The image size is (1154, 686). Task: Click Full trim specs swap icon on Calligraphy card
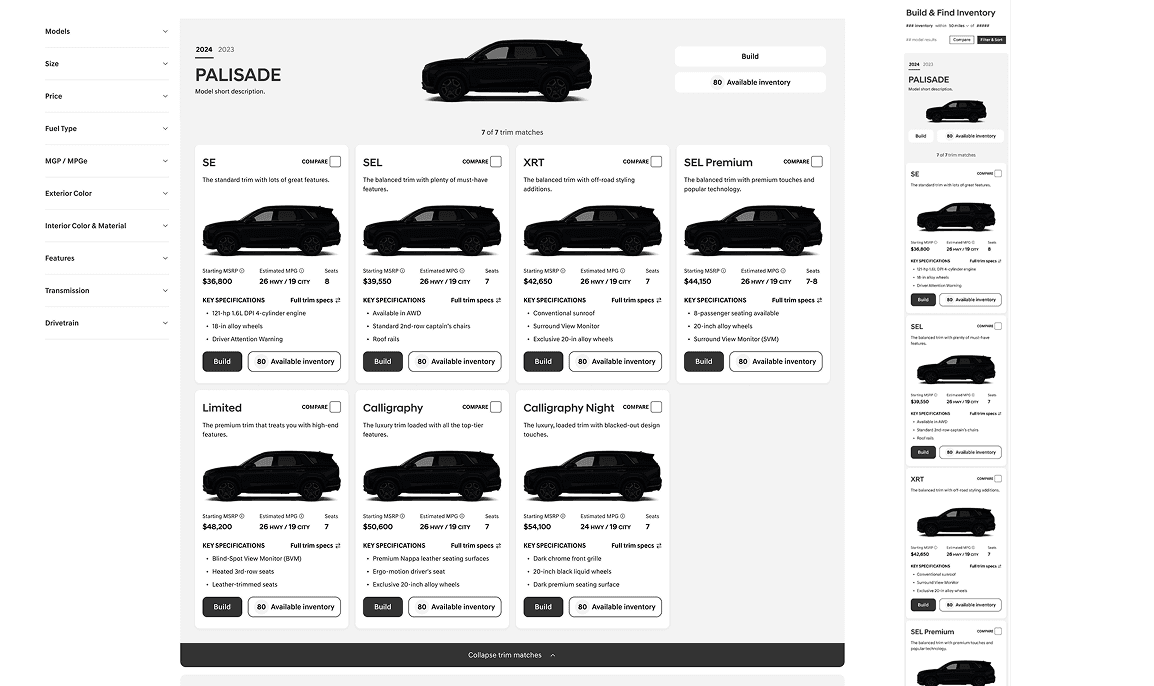tap(498, 545)
